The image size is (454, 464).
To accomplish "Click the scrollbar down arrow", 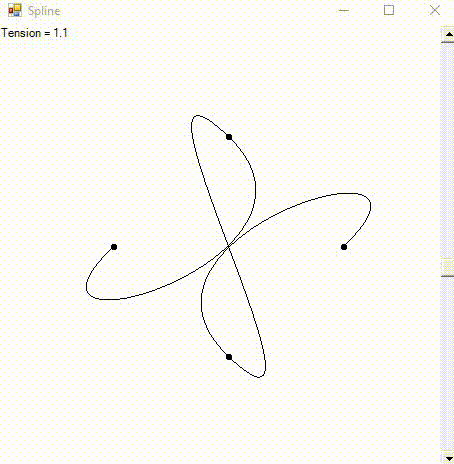I will (448, 458).
